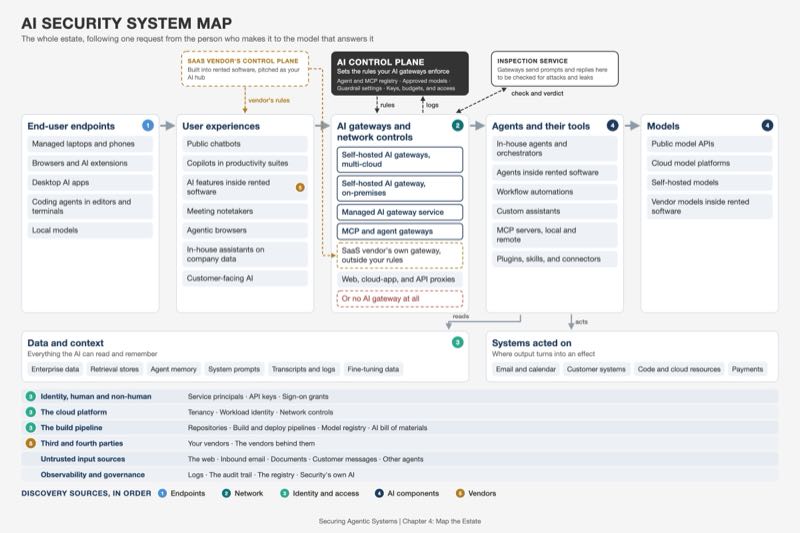This screenshot has width=800, height=533.
Task: Click 'Code and cloud resources' chip
Action: pos(679,369)
